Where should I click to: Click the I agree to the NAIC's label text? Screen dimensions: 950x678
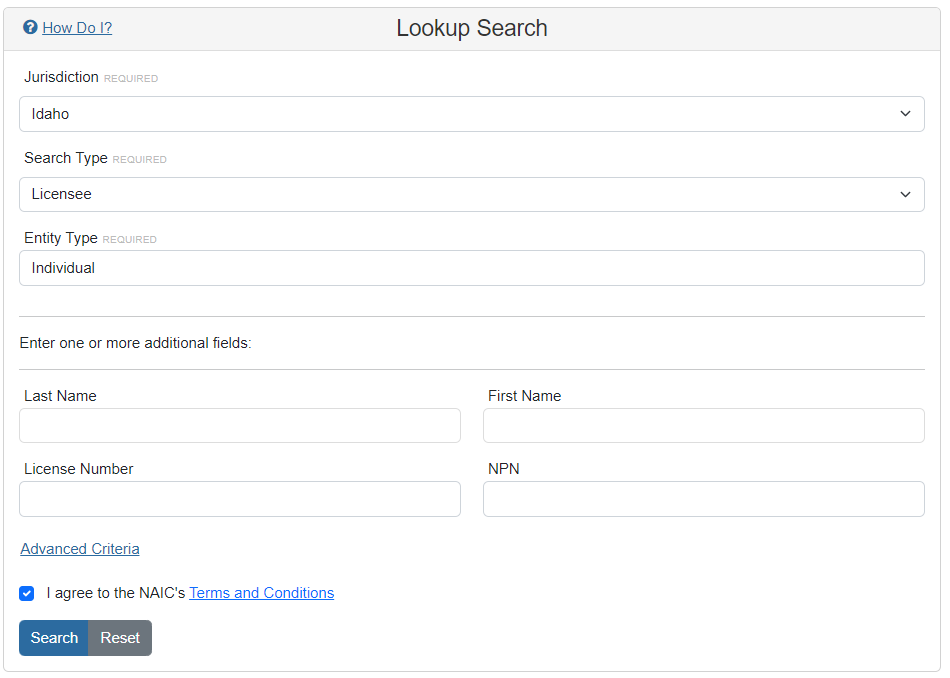tap(116, 593)
